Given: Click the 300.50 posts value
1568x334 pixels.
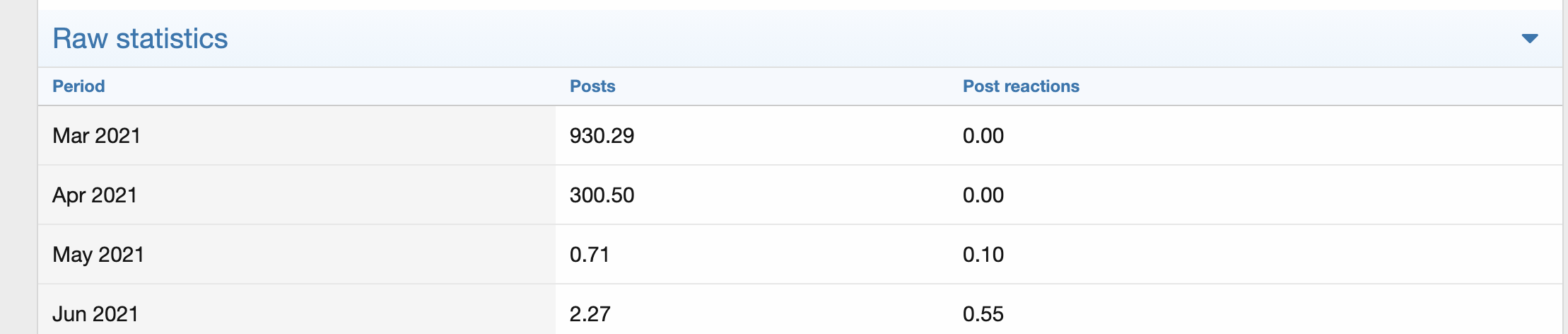Looking at the screenshot, I should [x=602, y=195].
